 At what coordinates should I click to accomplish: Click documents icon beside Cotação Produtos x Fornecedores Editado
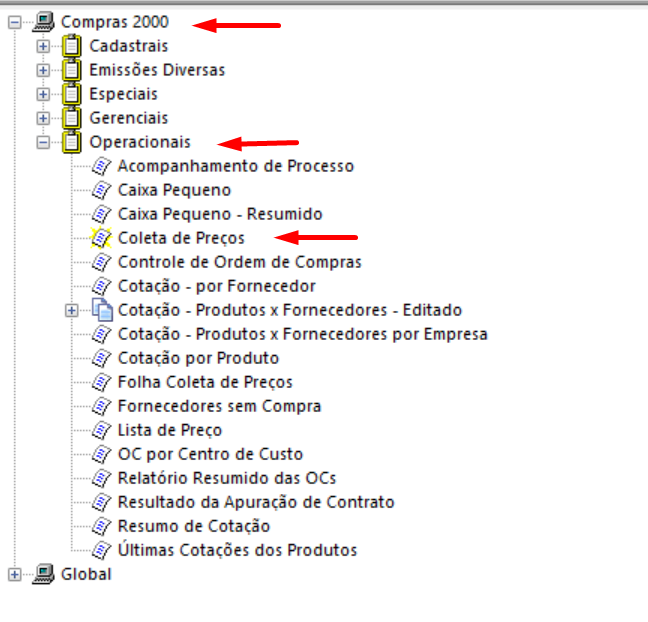(102, 310)
